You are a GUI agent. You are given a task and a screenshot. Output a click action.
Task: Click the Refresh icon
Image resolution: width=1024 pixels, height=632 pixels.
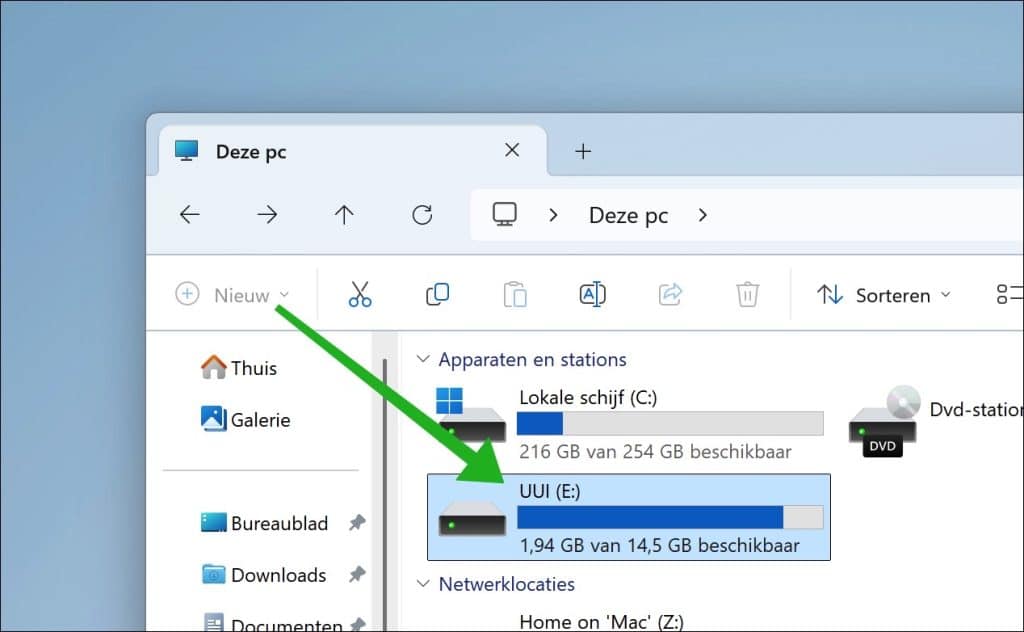point(422,214)
